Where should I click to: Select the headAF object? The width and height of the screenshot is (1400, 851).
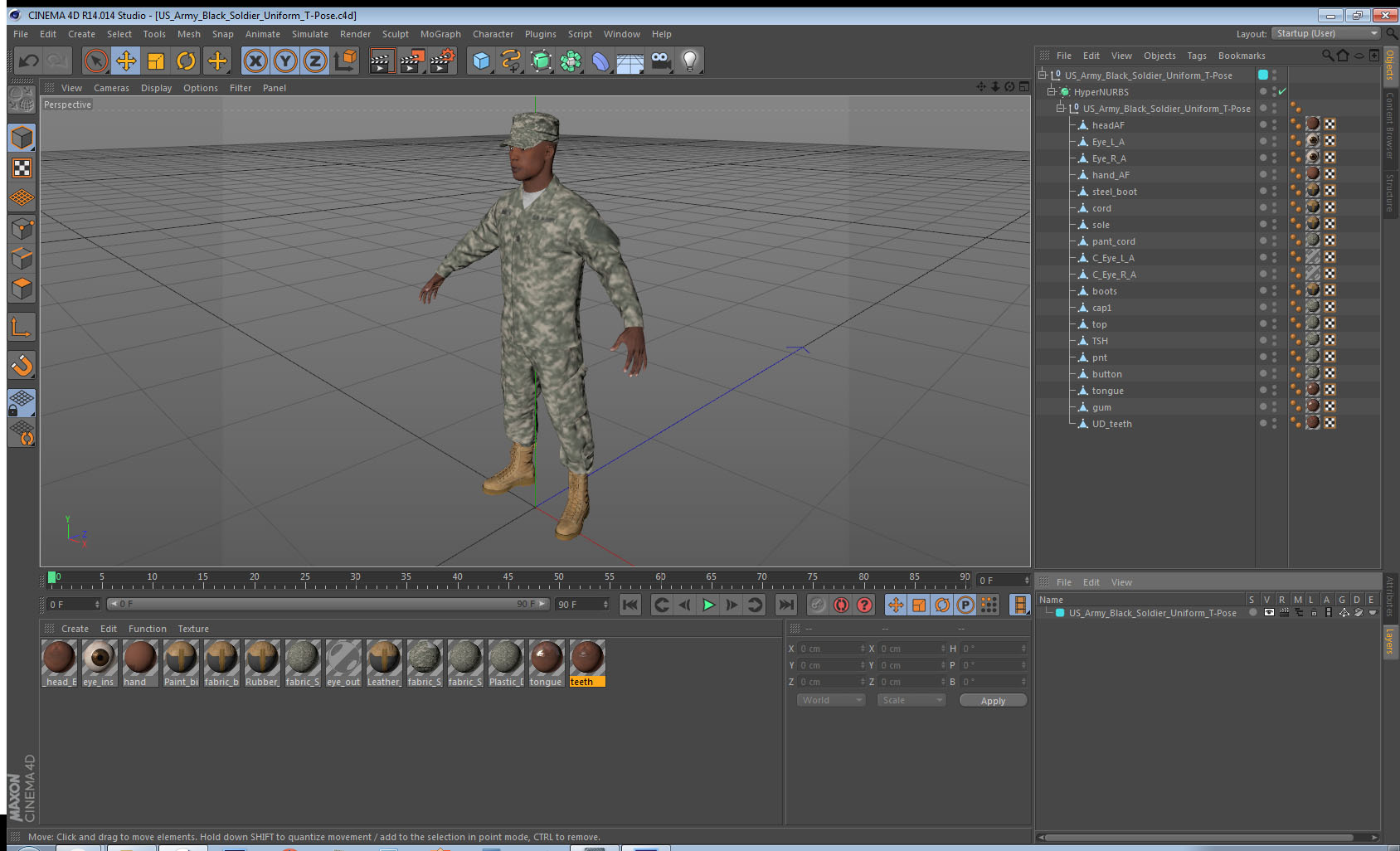click(x=1108, y=125)
